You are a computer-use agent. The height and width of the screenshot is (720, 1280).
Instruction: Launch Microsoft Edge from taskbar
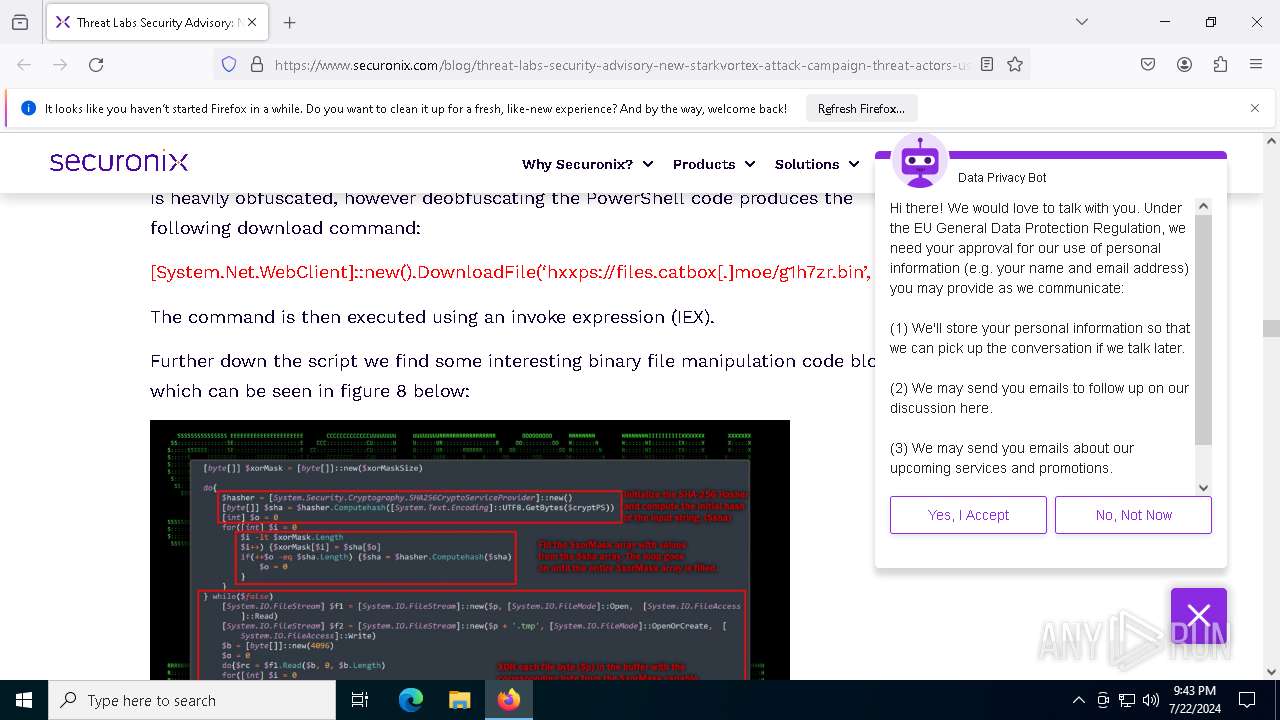(x=411, y=700)
